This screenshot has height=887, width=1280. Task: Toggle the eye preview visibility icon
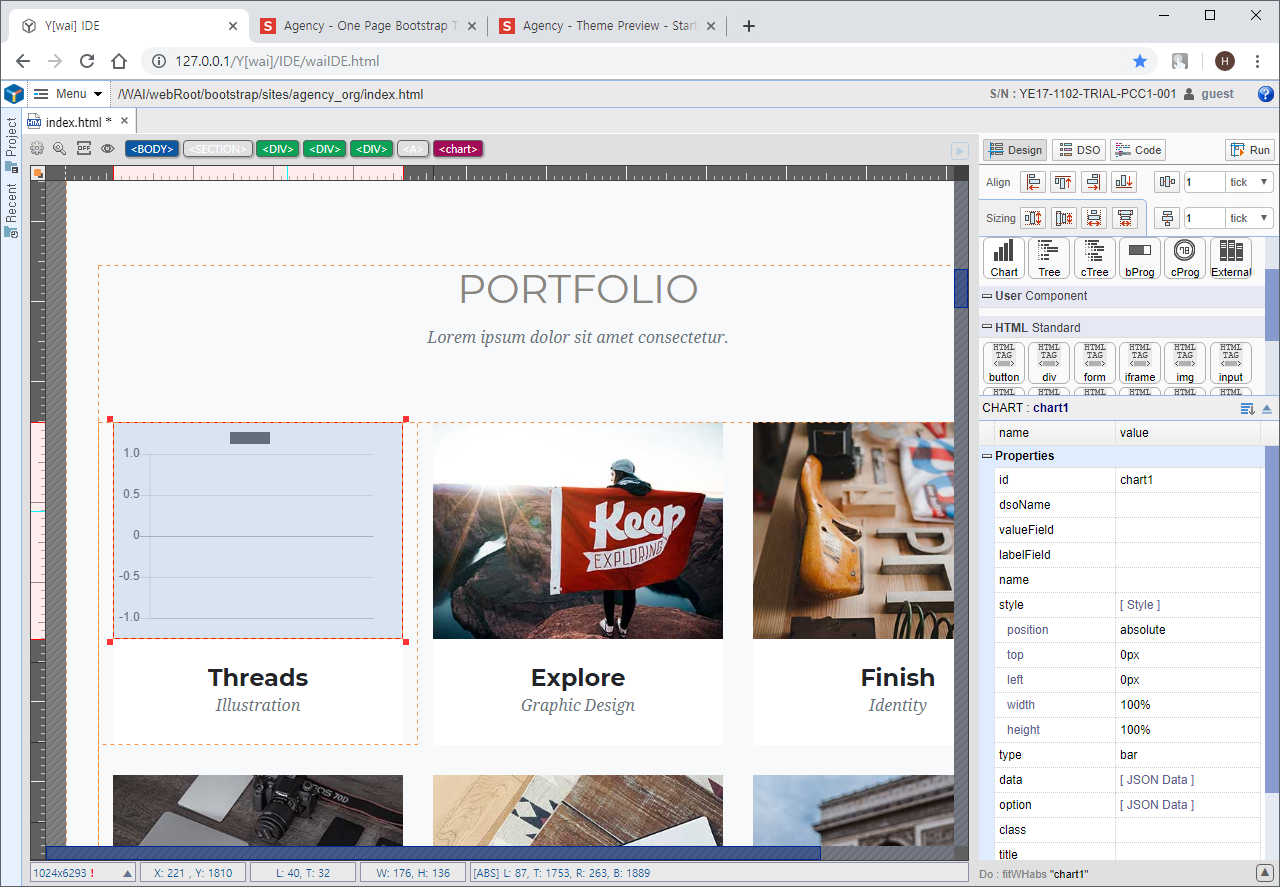pyautogui.click(x=107, y=149)
